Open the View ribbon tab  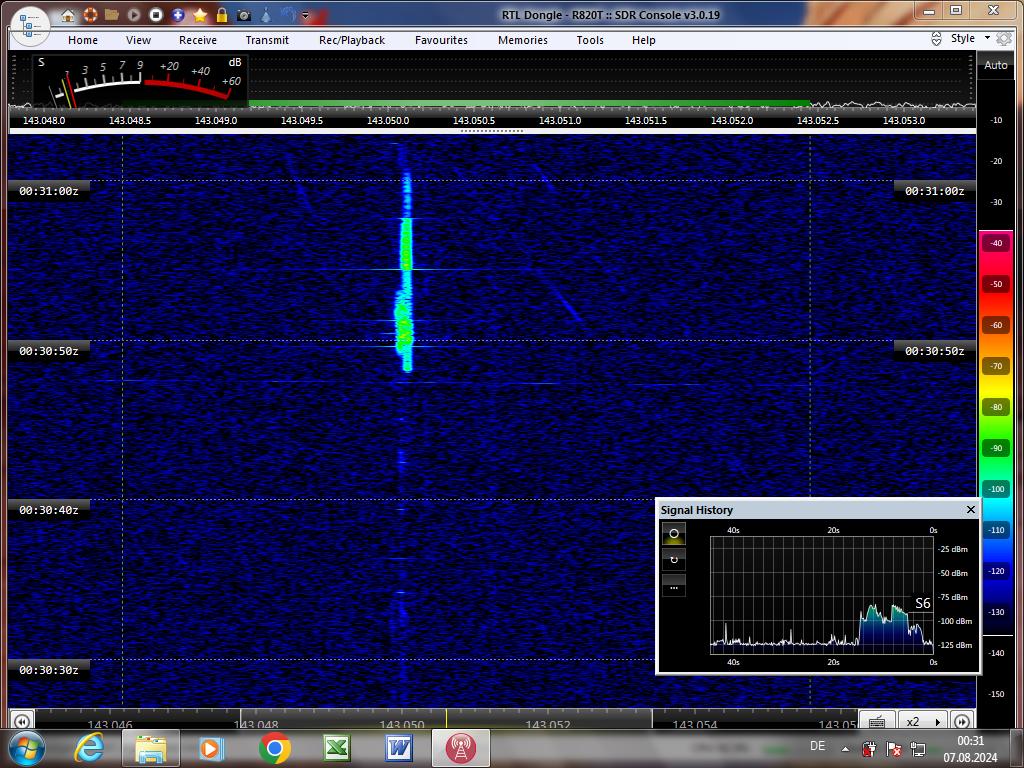(138, 40)
